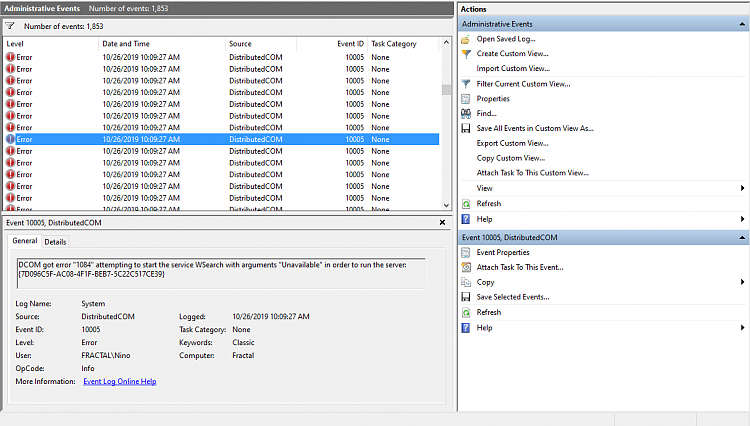750x426 pixels.
Task: Click the Filter Current Custom View funnel icon
Action: [x=465, y=84]
